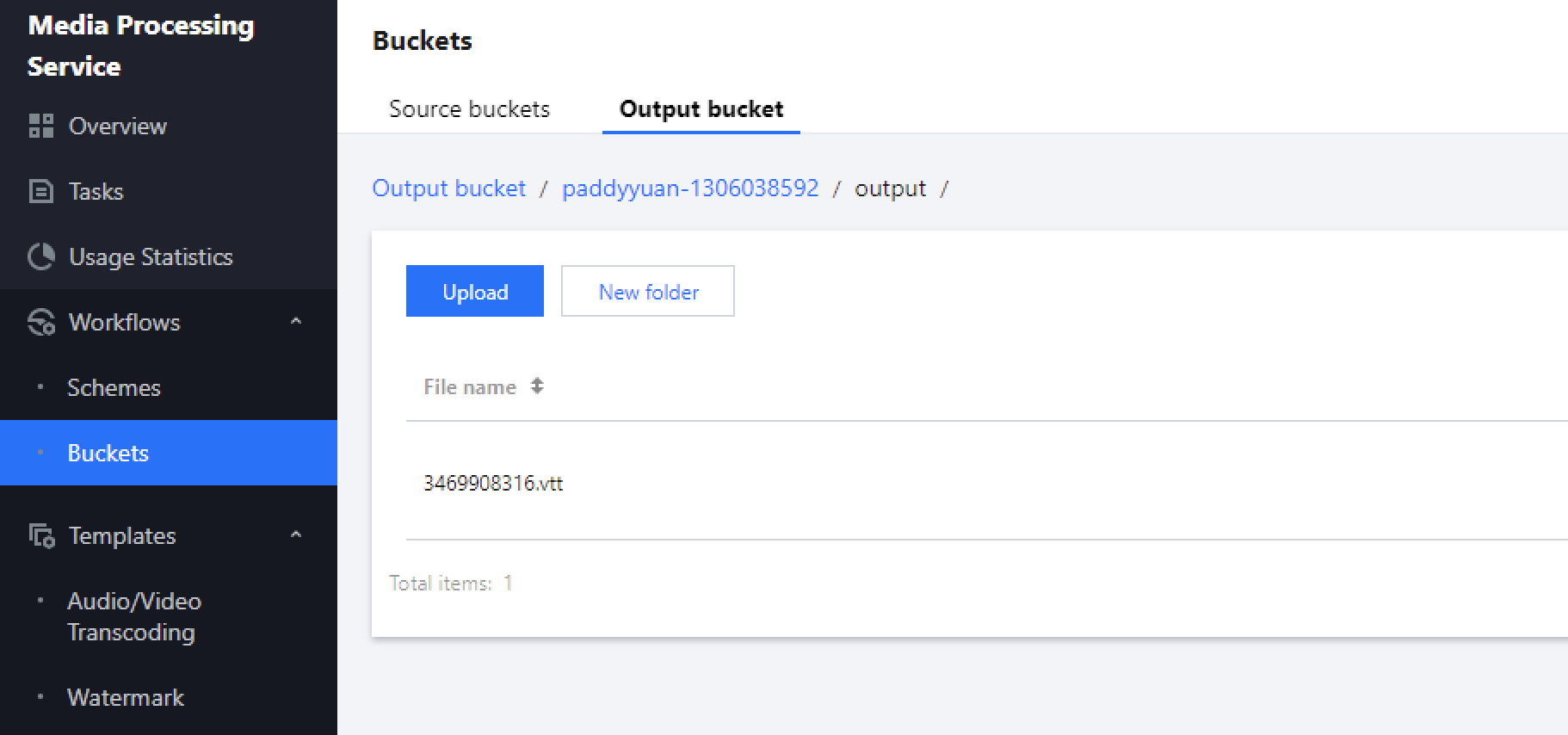Select file 3469908316.vtt
The height and width of the screenshot is (735, 1568).
492,483
